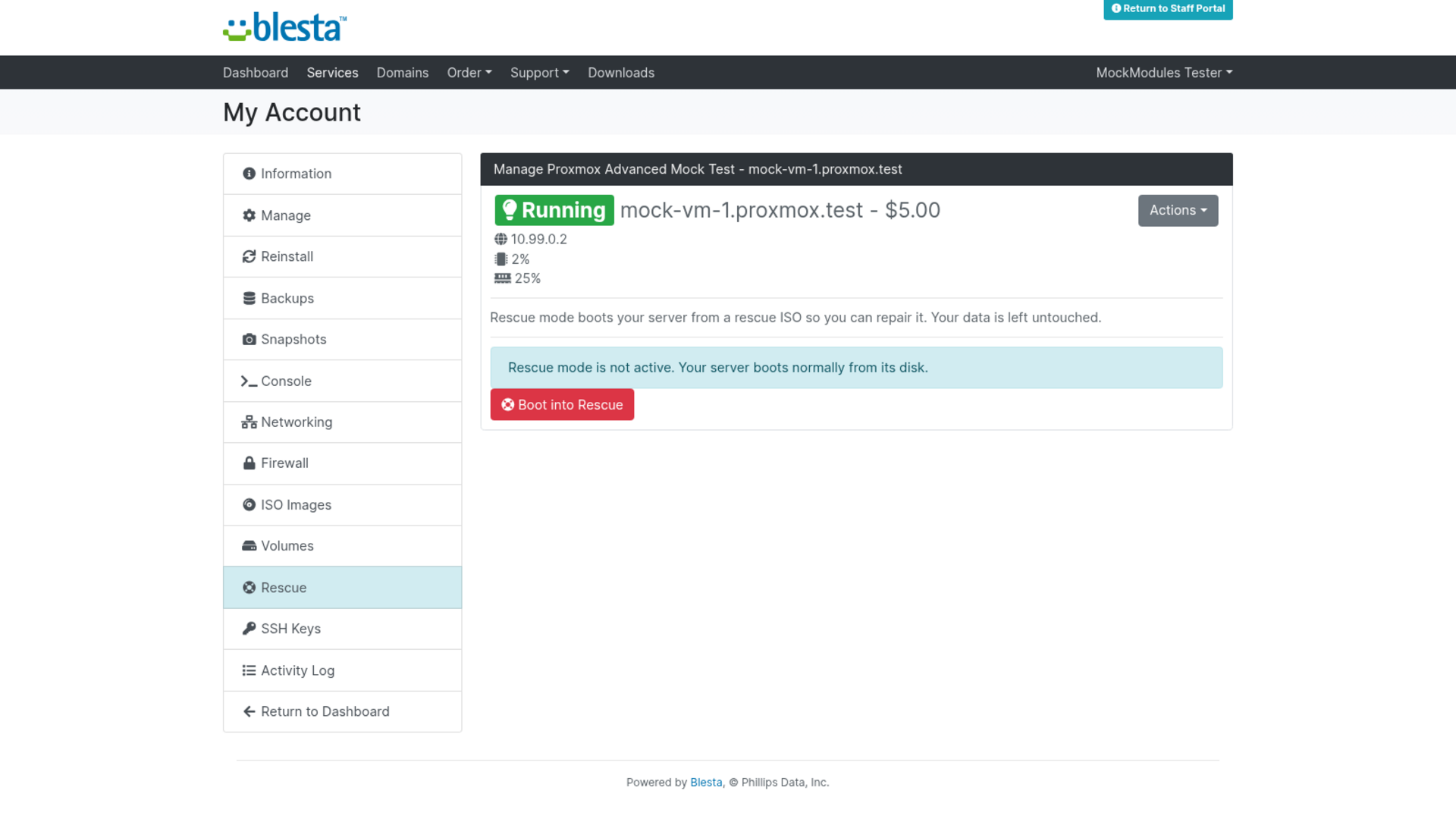Click the Information sidebar info icon
Viewport: 1456px width, 819px height.
[249, 174]
